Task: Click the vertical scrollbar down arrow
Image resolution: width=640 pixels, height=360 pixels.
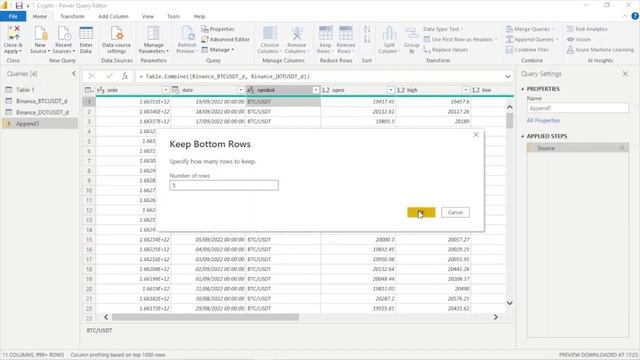Action: click(x=509, y=303)
